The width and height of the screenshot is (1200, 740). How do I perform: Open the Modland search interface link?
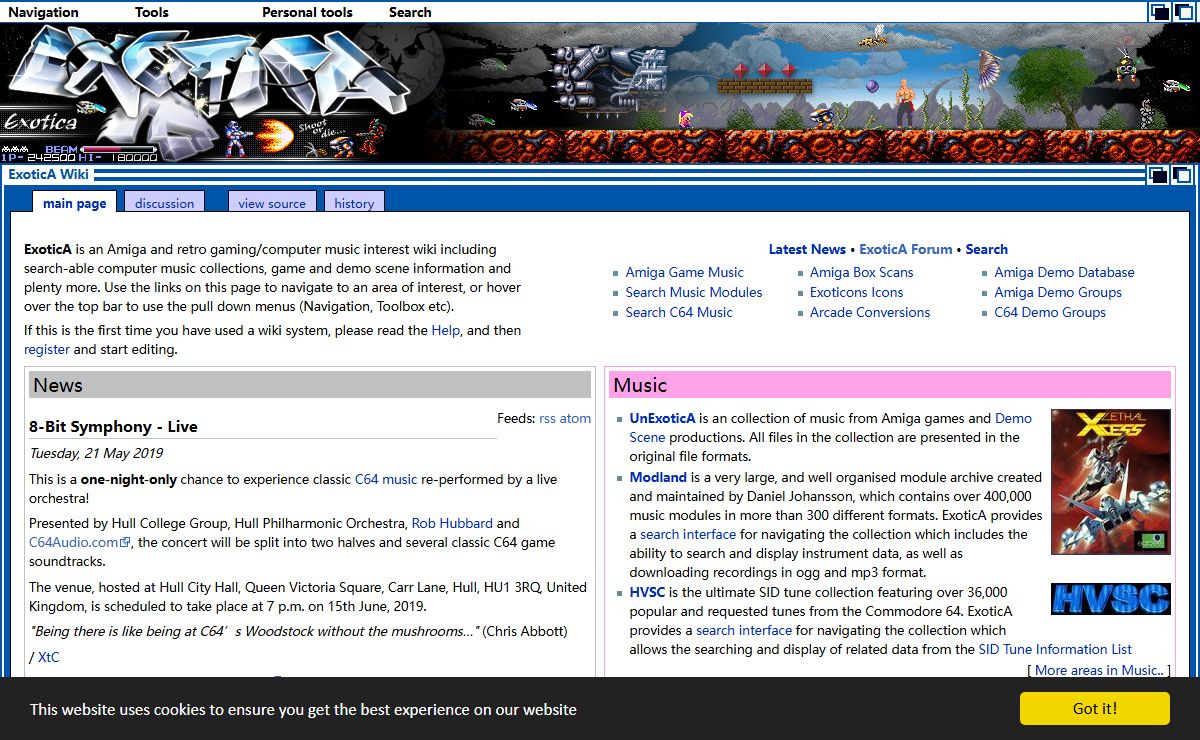[688, 534]
